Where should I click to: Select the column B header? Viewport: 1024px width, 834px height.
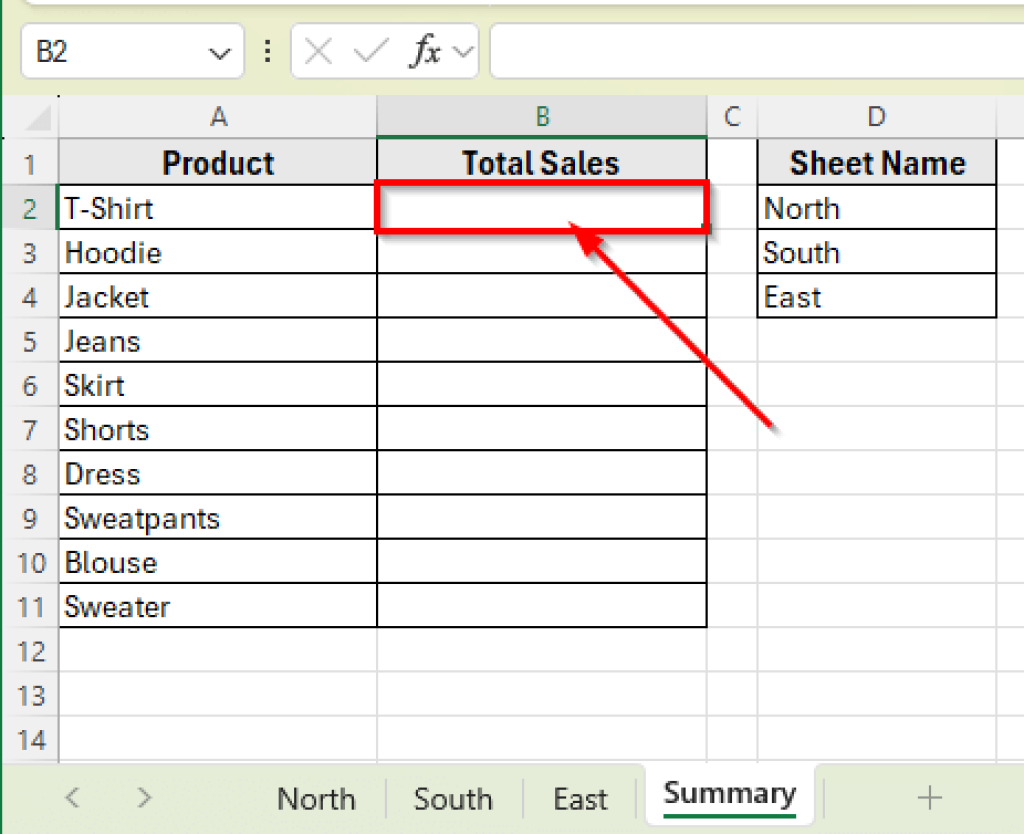(542, 116)
